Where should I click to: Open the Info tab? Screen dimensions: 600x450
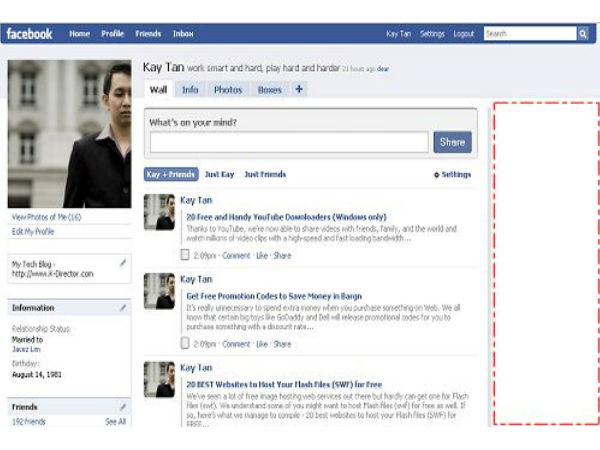(190, 89)
